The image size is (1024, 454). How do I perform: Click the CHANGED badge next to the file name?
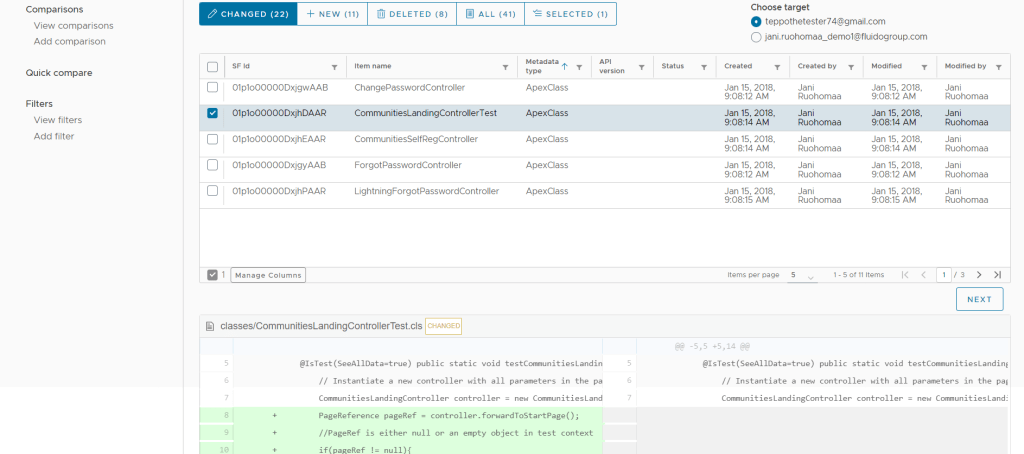point(443,326)
